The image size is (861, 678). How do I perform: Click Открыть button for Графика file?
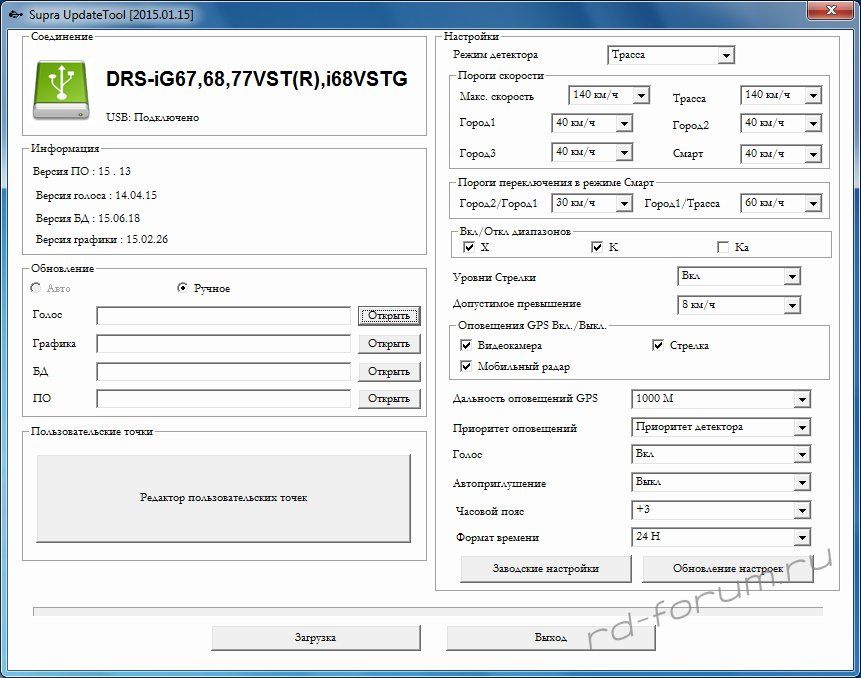coord(389,344)
